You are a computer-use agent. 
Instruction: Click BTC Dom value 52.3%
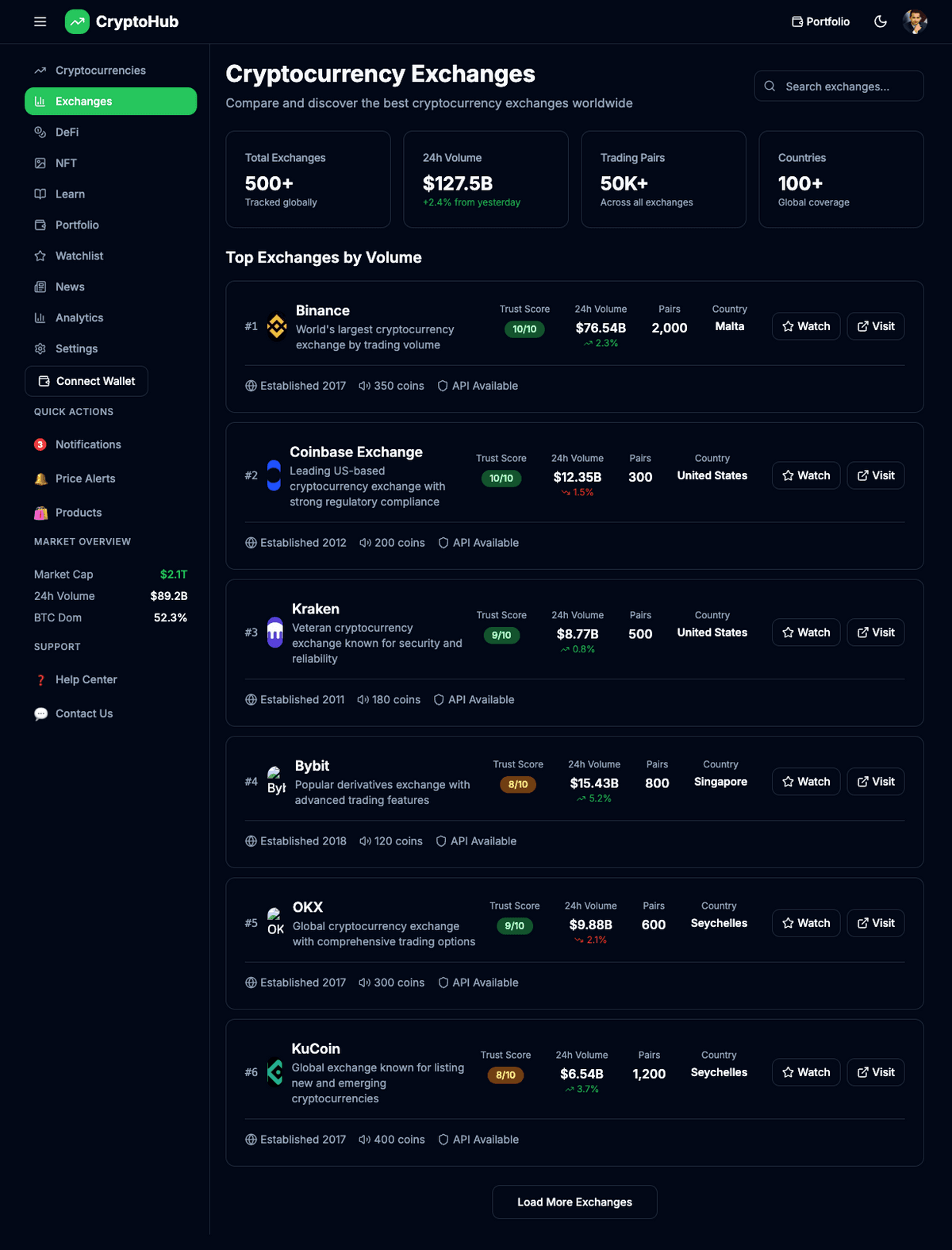[171, 617]
